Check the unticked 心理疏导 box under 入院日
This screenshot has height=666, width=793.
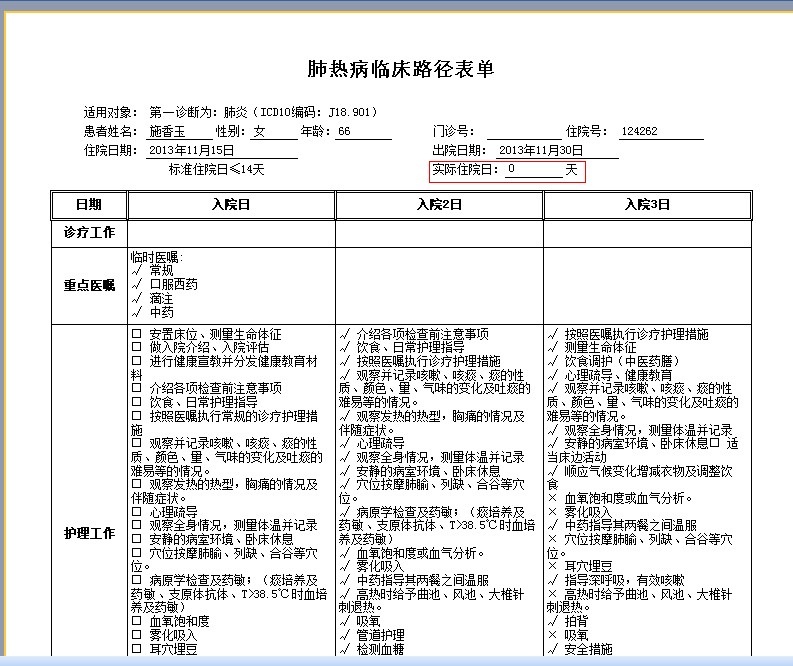(x=137, y=512)
